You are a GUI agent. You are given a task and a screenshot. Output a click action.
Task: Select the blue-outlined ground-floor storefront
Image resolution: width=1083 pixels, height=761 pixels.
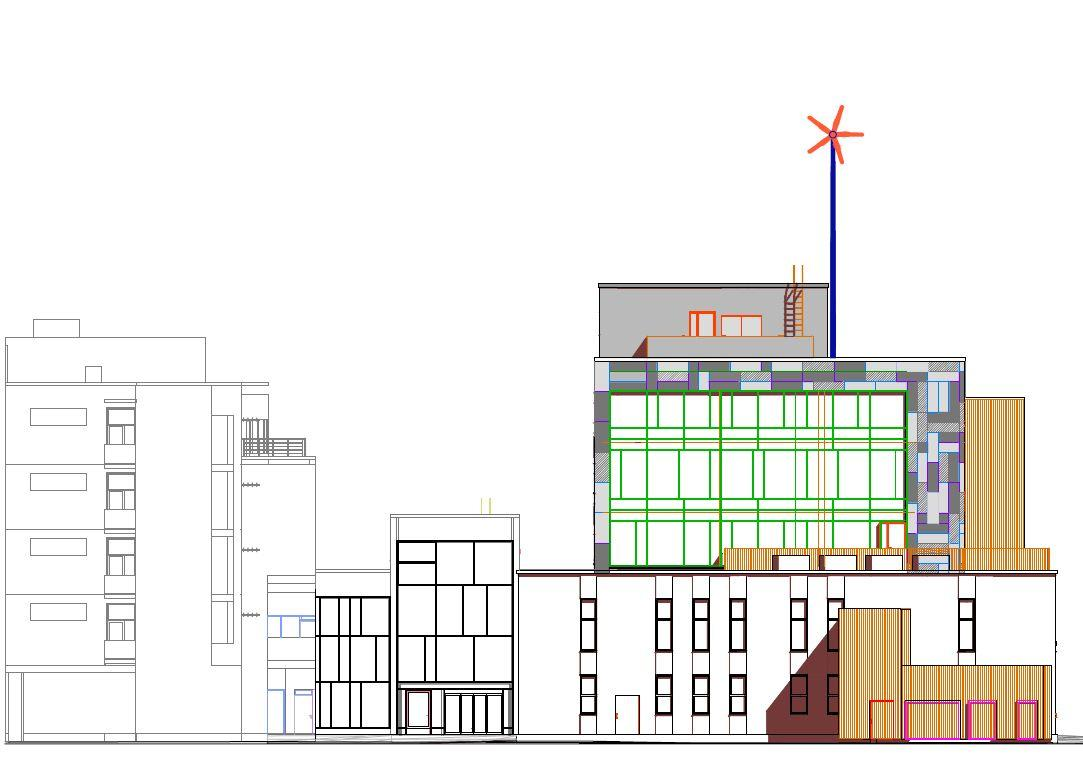[291, 711]
